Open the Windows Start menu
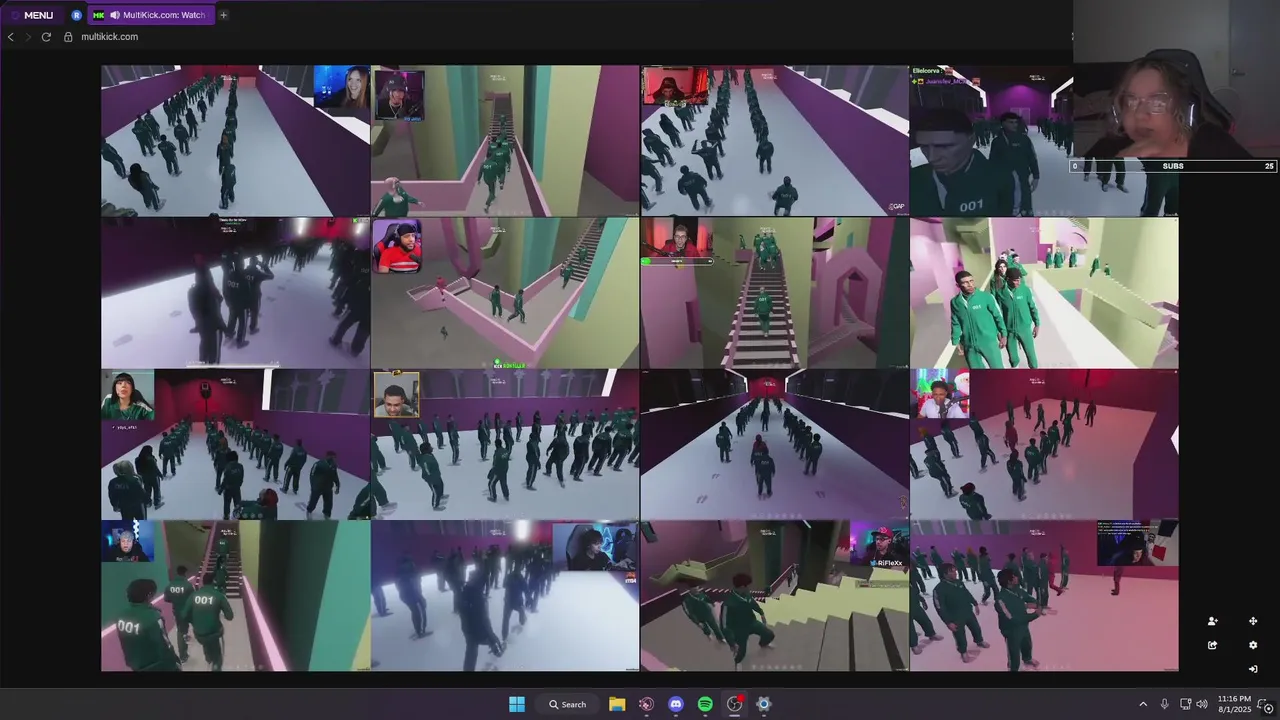This screenshot has height=720, width=1280. coord(517,704)
